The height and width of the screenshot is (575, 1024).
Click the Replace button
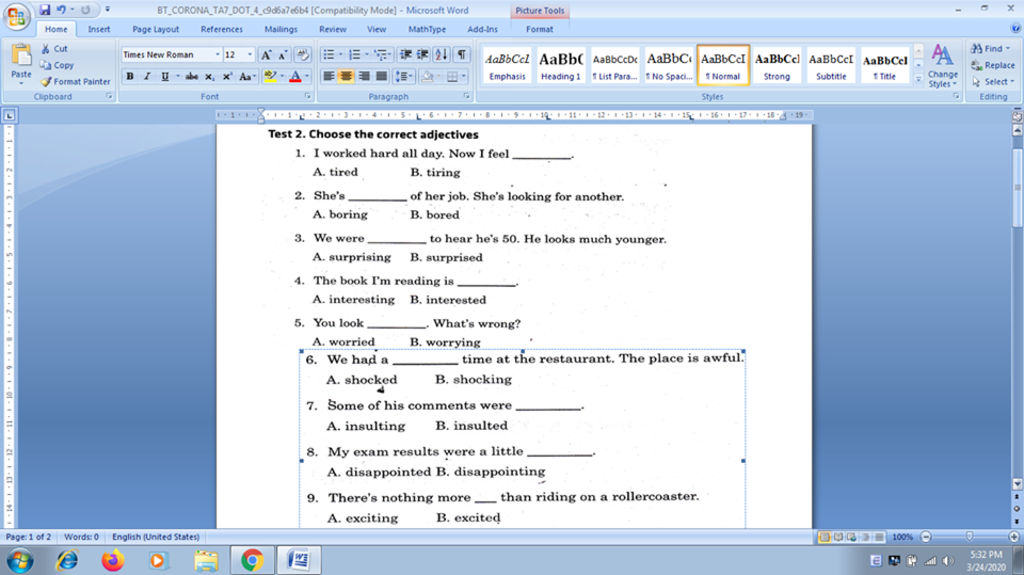[993, 65]
